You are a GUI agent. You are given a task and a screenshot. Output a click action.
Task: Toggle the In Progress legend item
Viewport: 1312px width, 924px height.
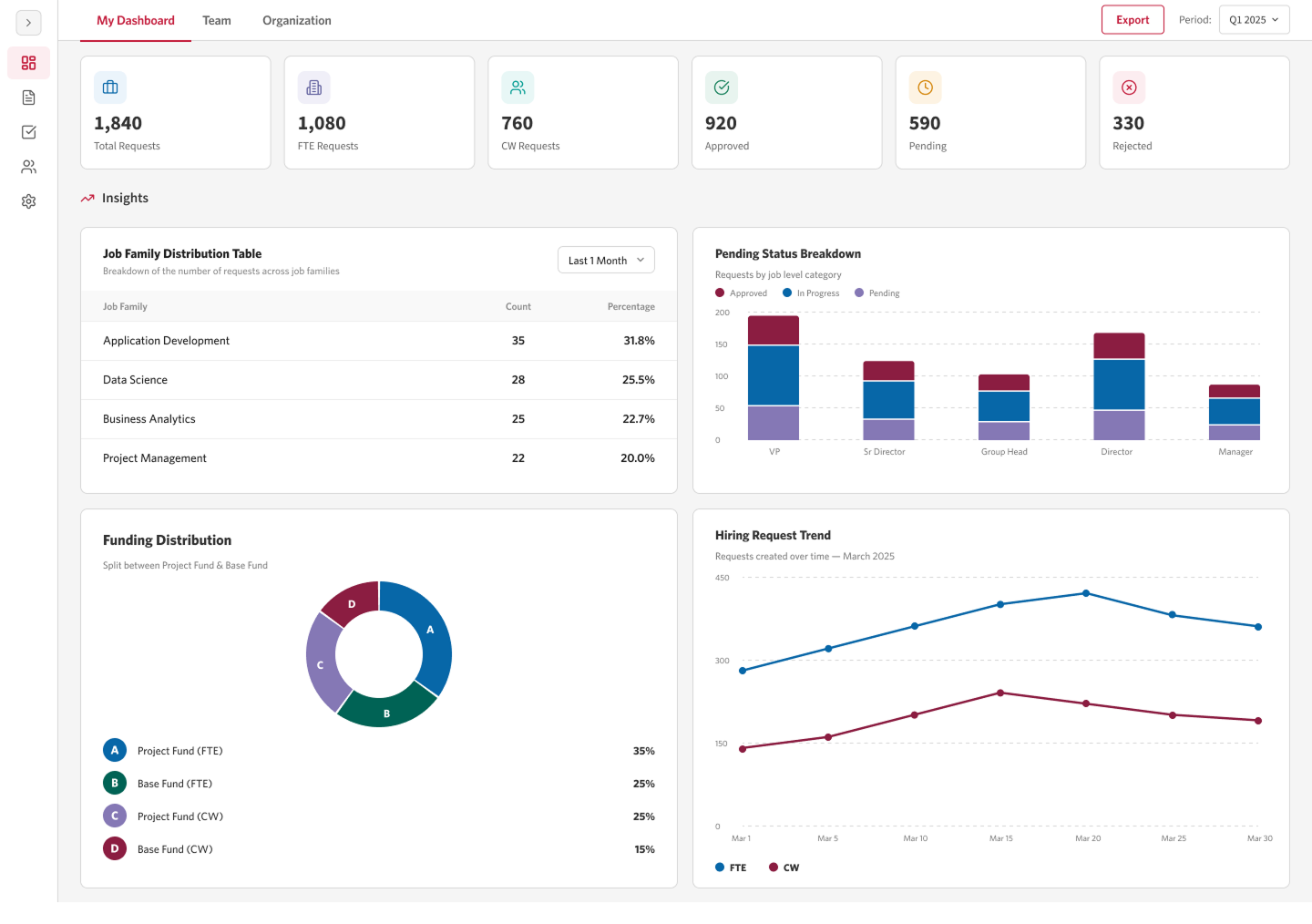pos(811,293)
